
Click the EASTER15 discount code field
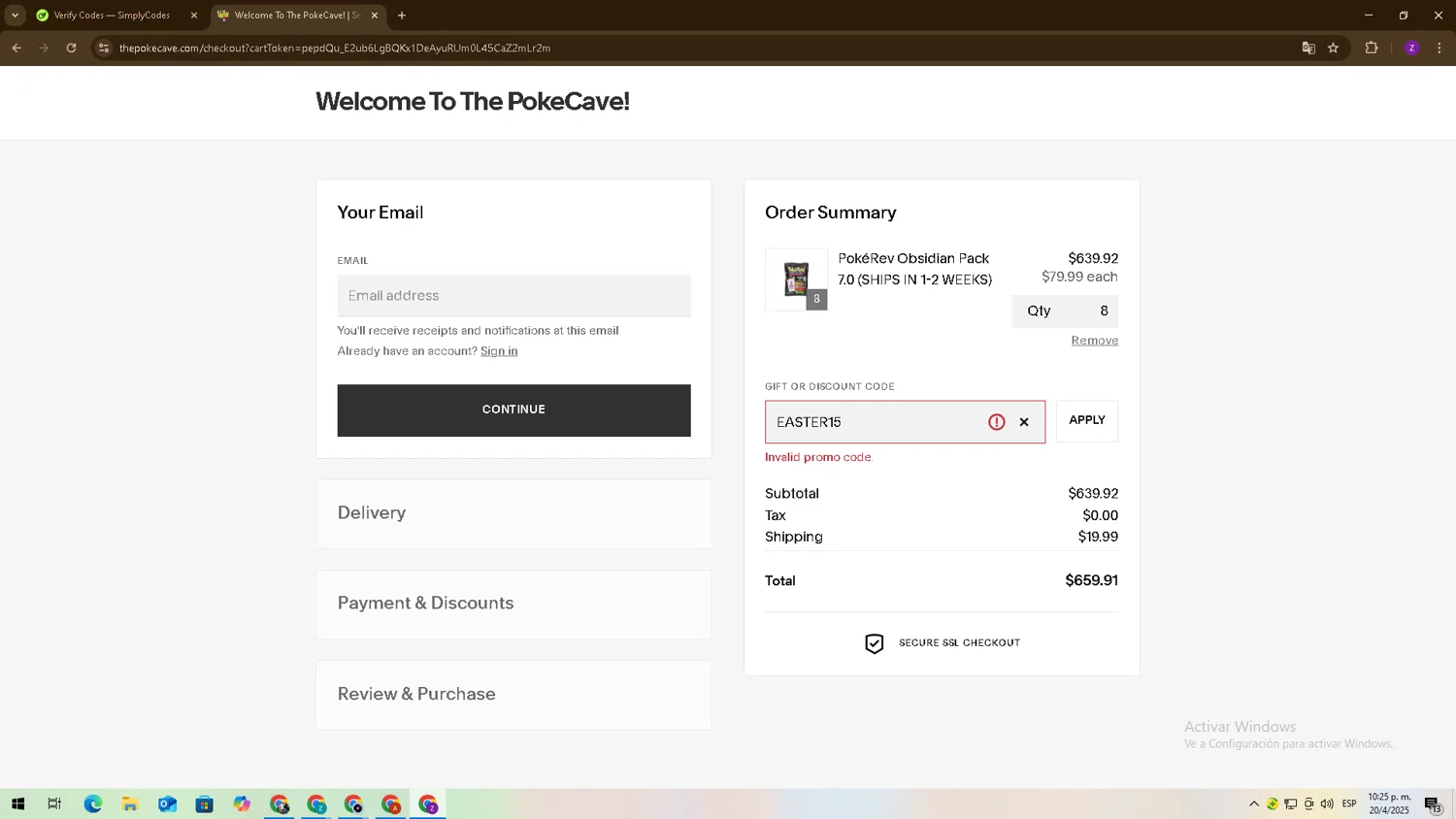pos(905,422)
